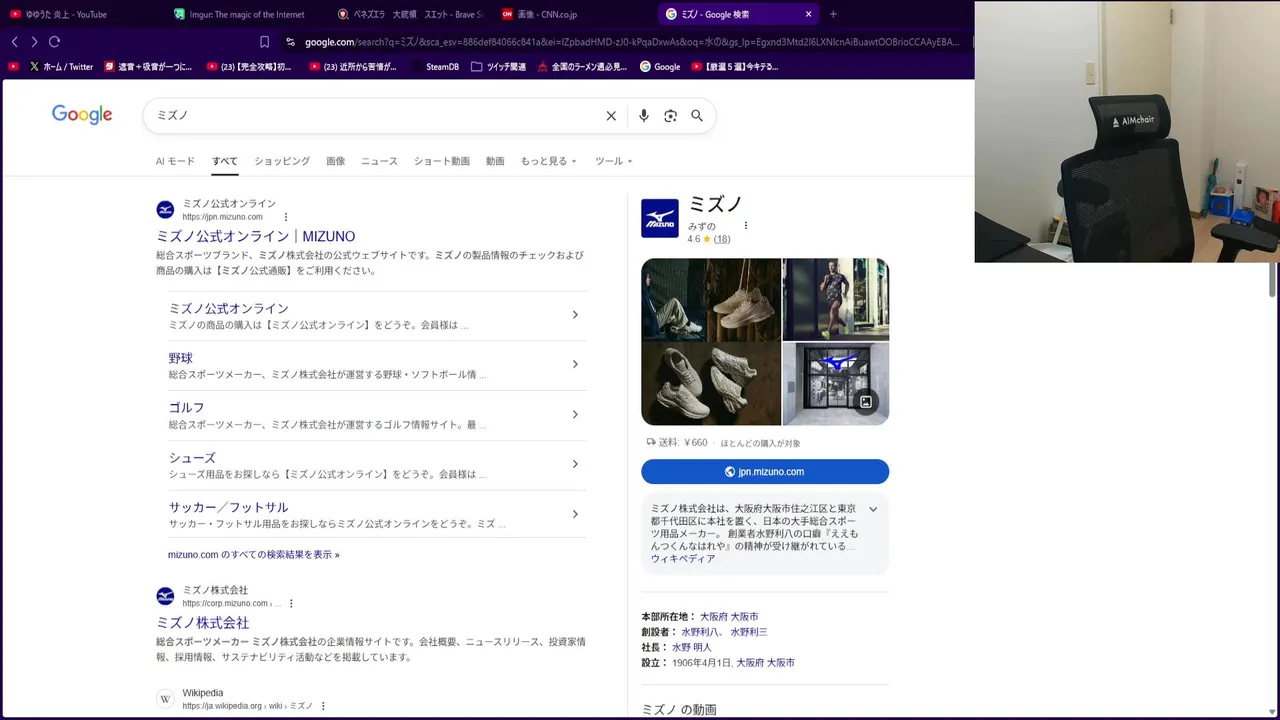Go forward using browser forward arrow
The width and height of the screenshot is (1280, 720).
click(34, 42)
